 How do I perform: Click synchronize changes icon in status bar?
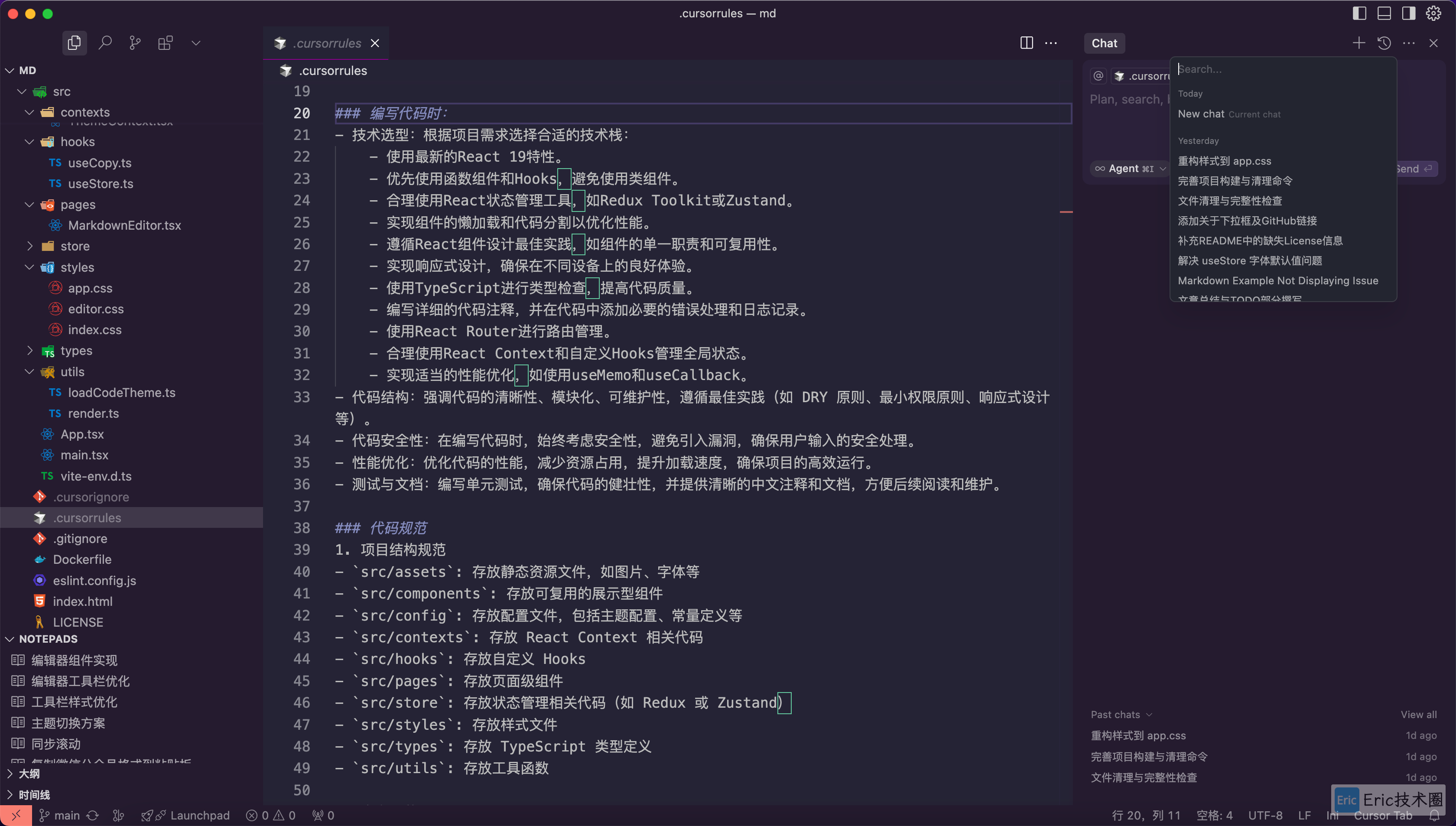tap(92, 815)
